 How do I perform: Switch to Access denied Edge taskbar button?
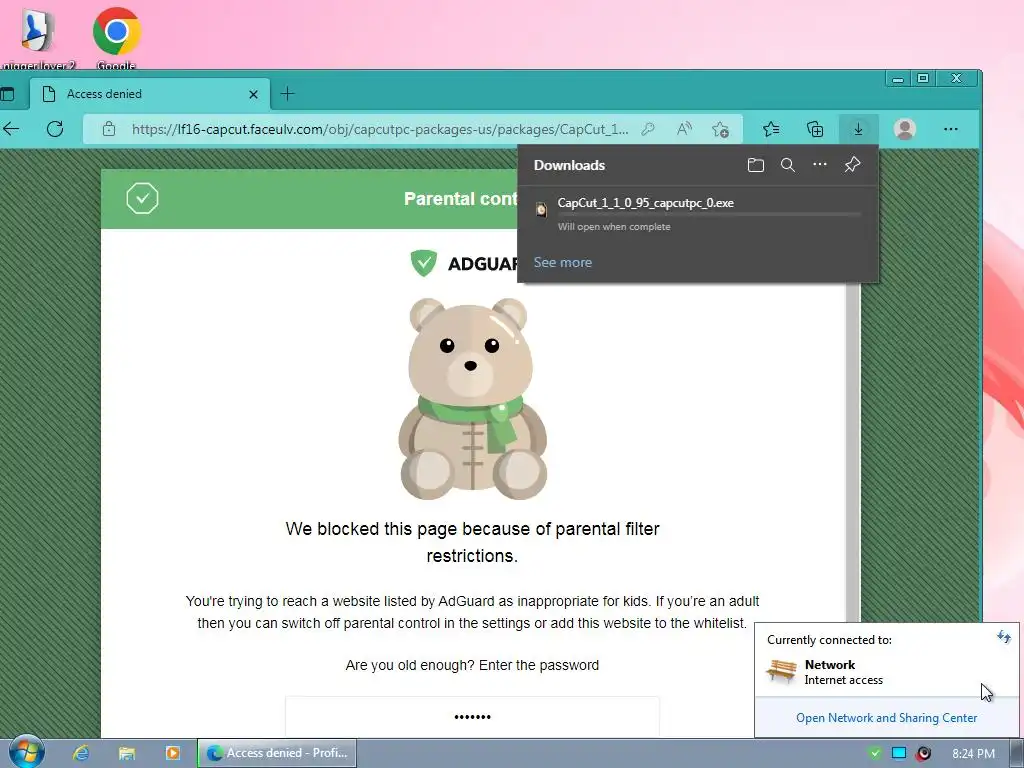point(278,753)
